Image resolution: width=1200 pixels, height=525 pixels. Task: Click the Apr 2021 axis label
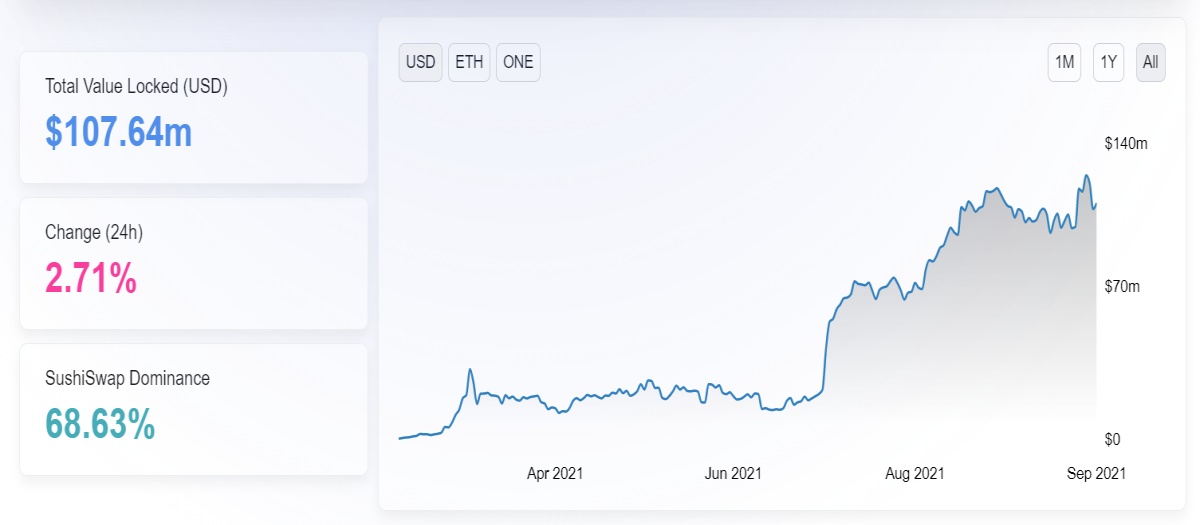[x=555, y=473]
